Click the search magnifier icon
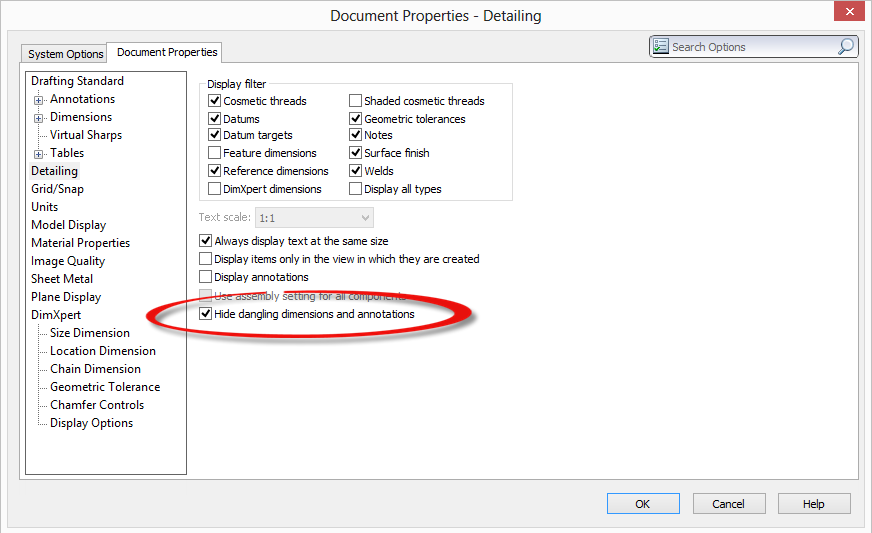This screenshot has width=872, height=533. click(x=845, y=47)
